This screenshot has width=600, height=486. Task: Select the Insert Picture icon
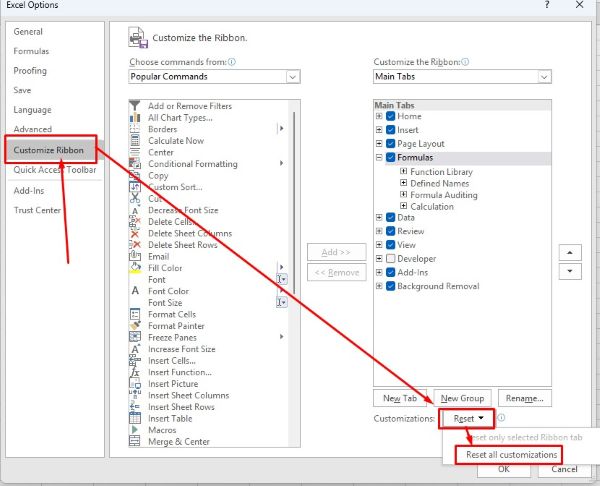coord(135,384)
